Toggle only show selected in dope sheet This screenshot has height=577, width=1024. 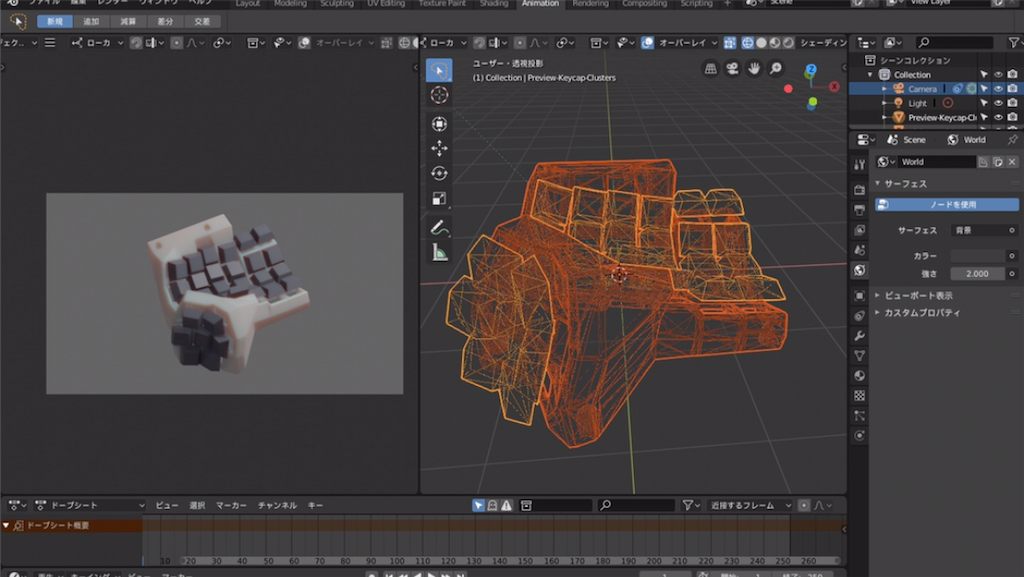(x=478, y=505)
